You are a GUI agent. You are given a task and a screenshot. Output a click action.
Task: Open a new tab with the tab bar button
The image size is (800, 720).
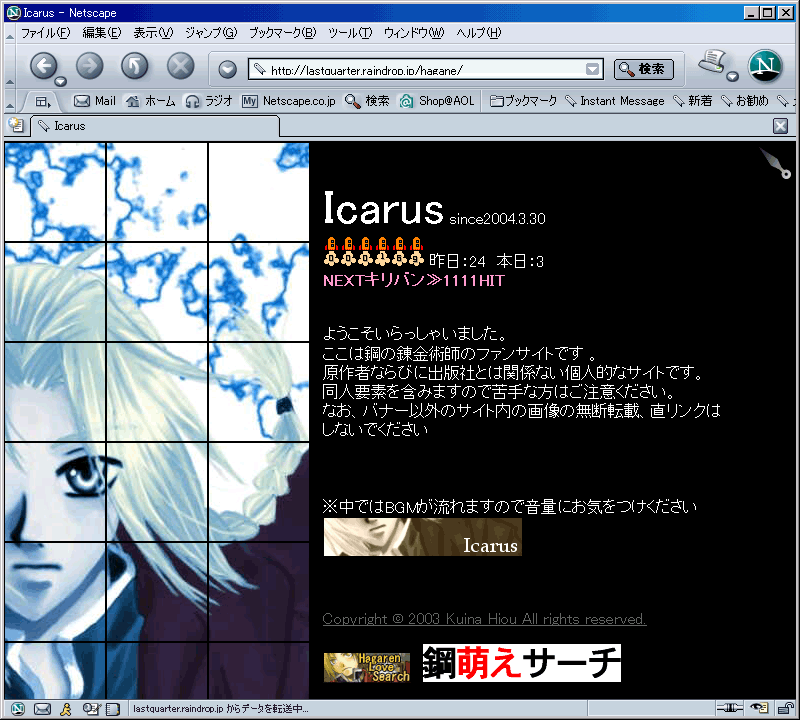coord(16,126)
